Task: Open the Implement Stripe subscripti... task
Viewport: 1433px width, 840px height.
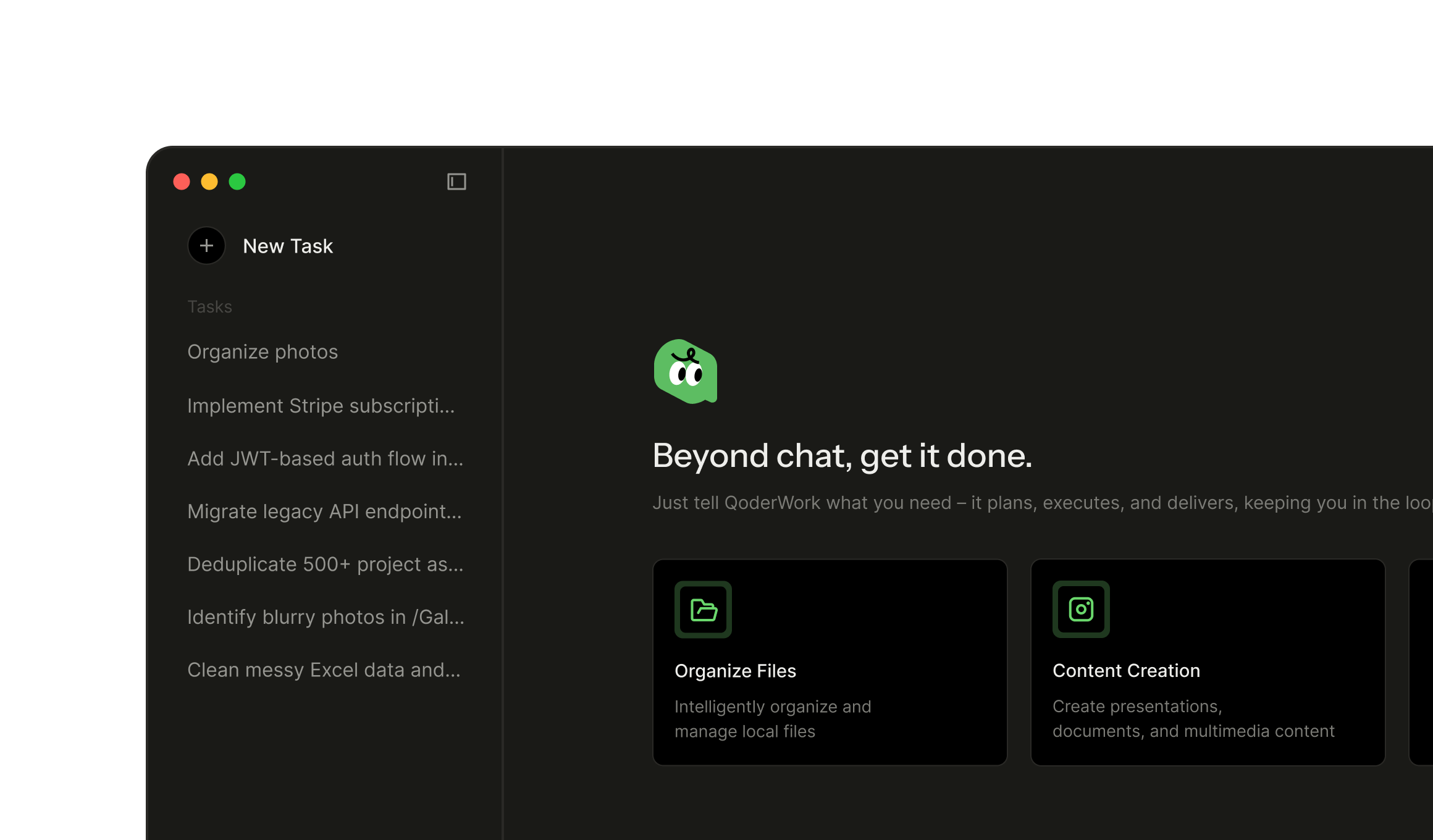Action: 321,406
